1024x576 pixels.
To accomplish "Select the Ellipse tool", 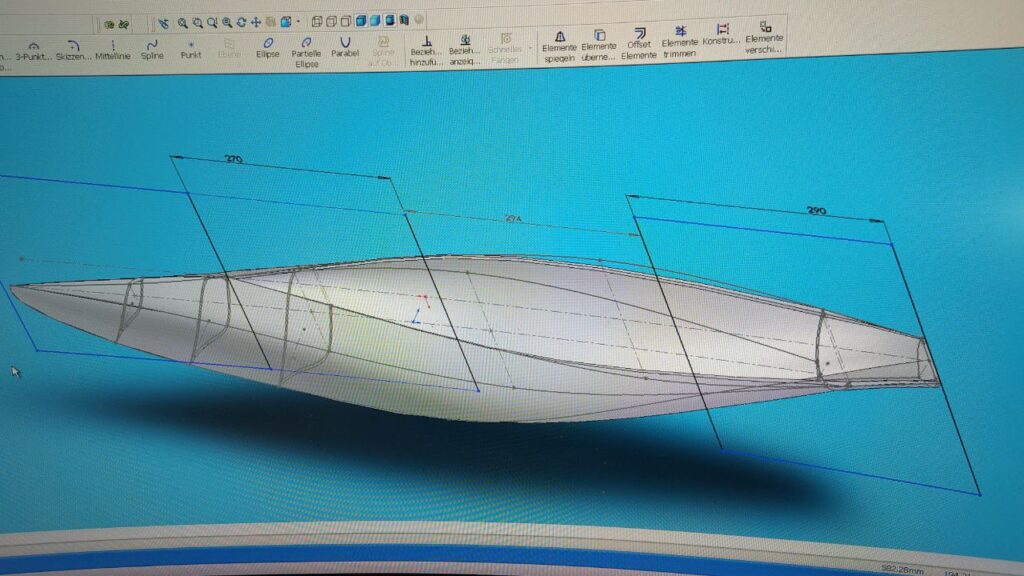I will 268,48.
